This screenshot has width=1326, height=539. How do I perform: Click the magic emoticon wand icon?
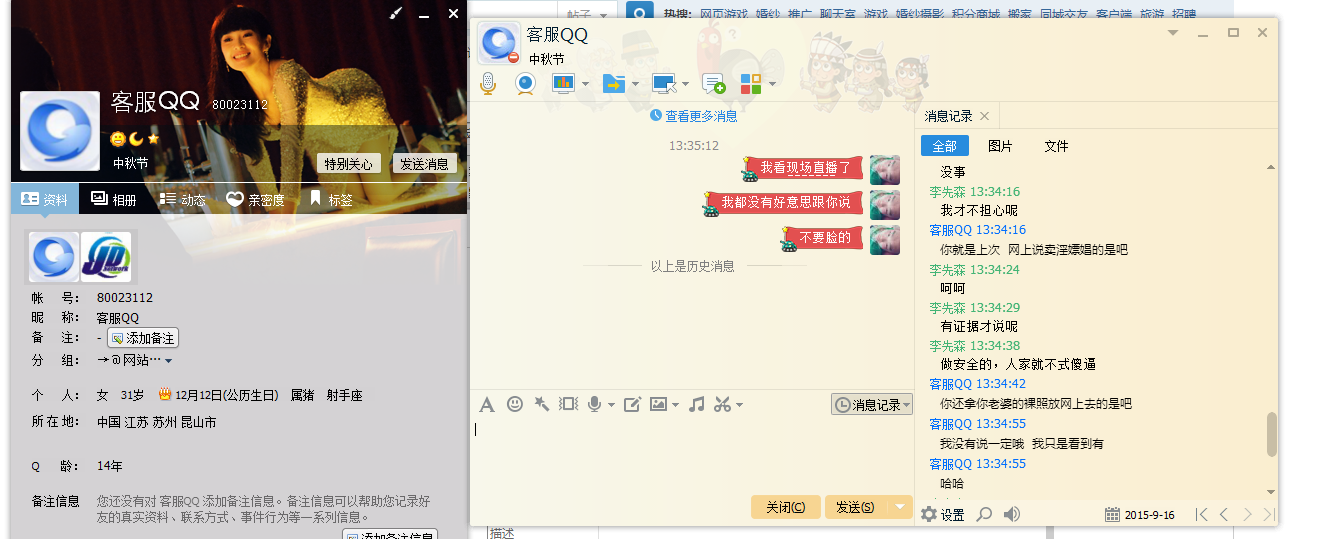click(x=542, y=404)
